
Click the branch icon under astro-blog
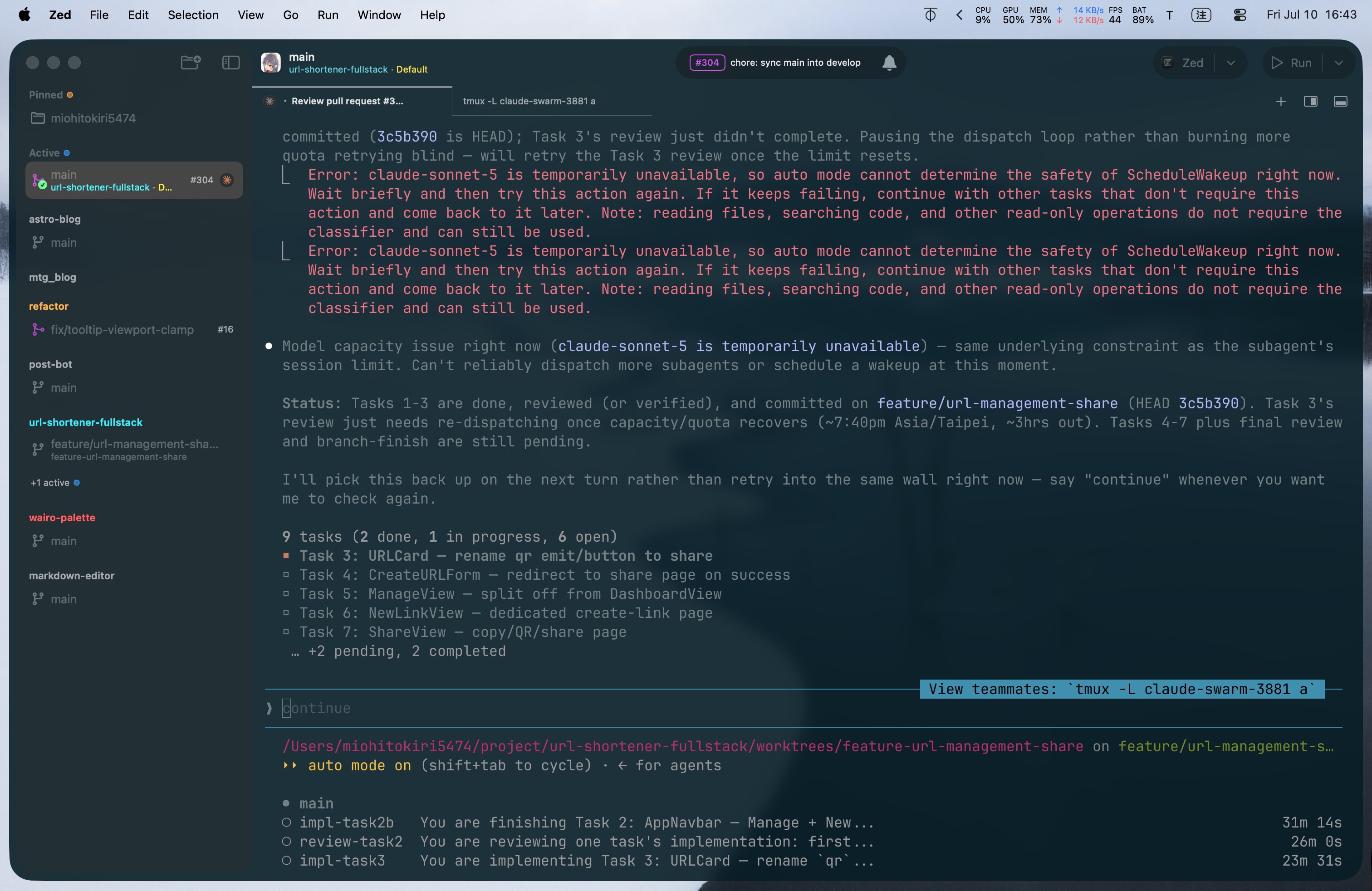[x=38, y=243]
